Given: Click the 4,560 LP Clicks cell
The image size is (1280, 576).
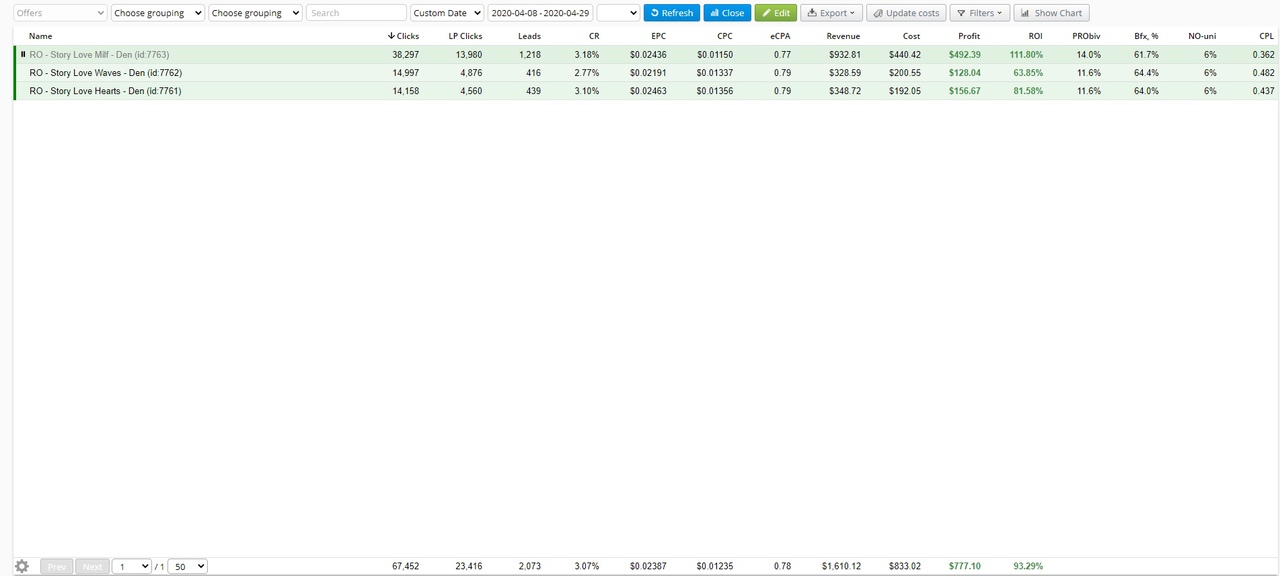Looking at the screenshot, I should 470,90.
